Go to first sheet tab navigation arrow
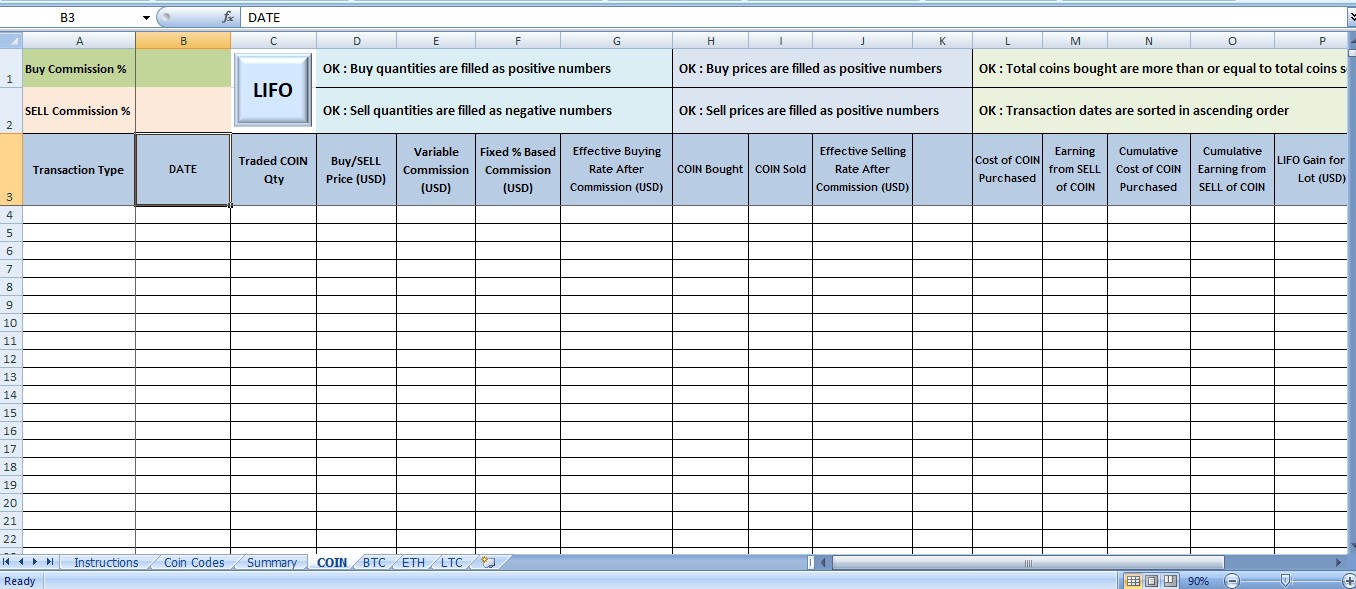The width and height of the screenshot is (1356, 589). 8,562
